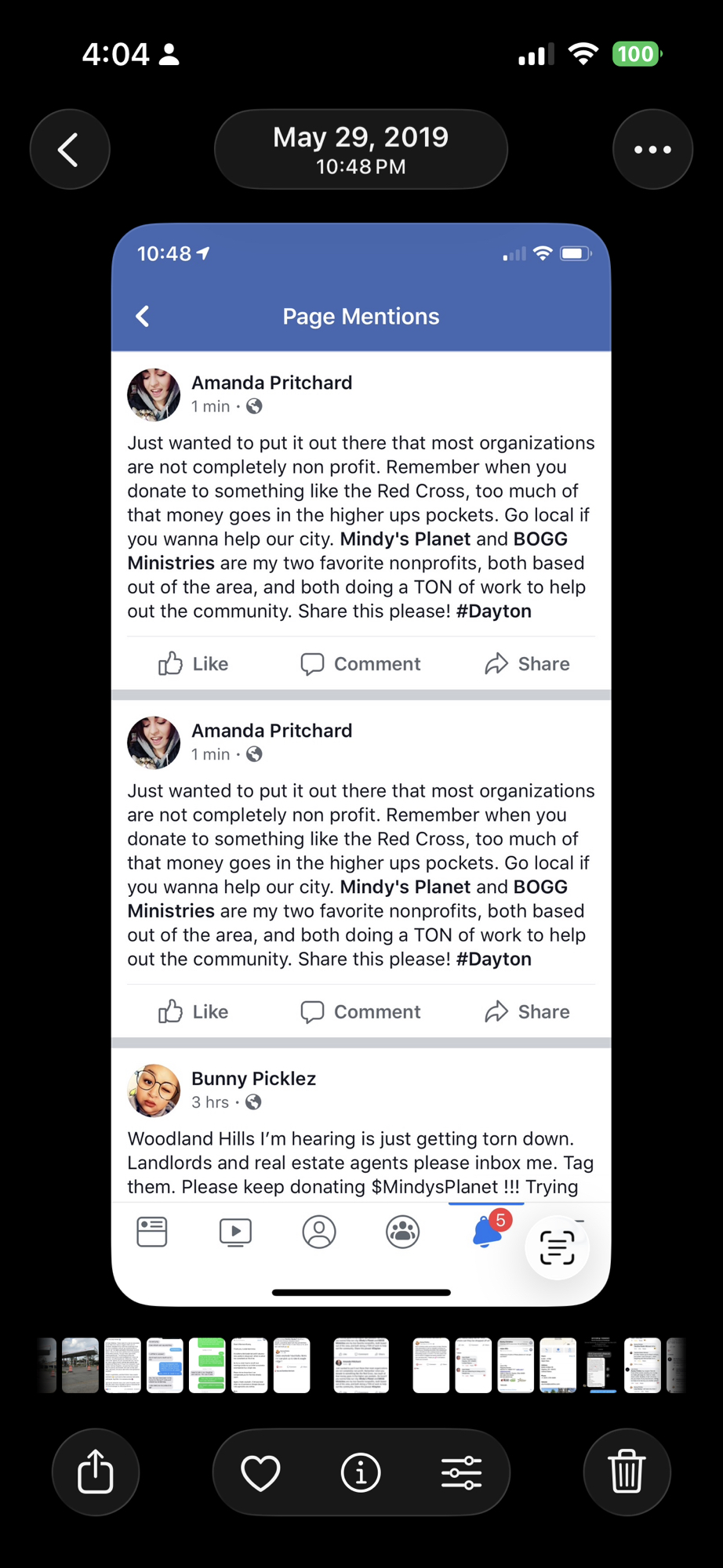
Task: Tap the notifications bell with badge 5
Action: [x=487, y=1232]
